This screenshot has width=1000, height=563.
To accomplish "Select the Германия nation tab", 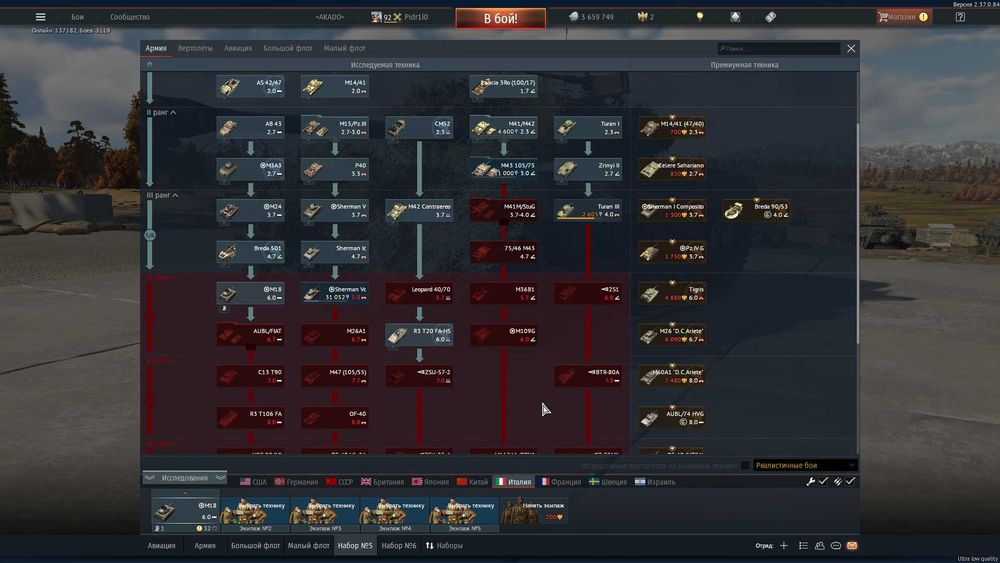I will [296, 482].
